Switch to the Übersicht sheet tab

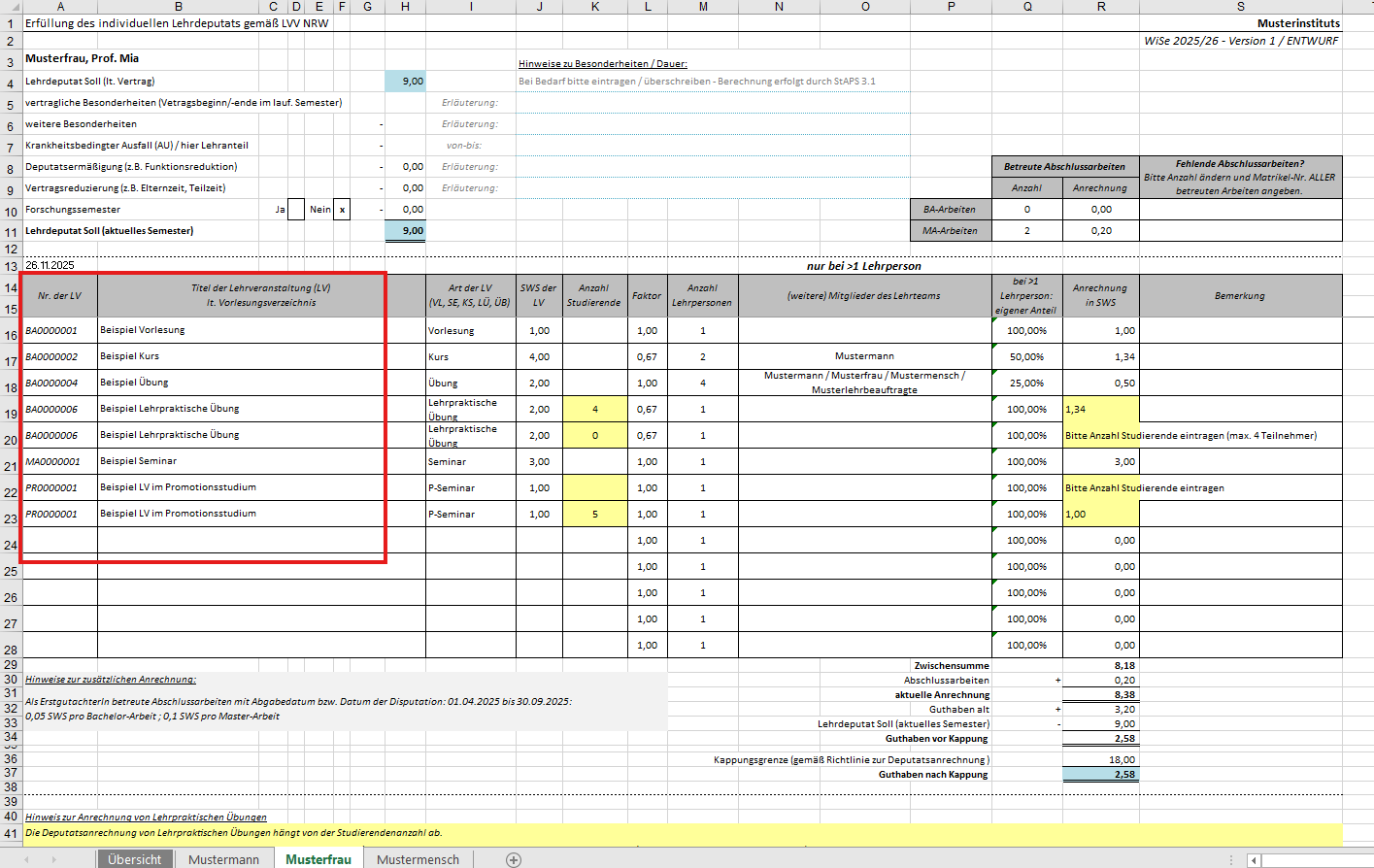134,859
